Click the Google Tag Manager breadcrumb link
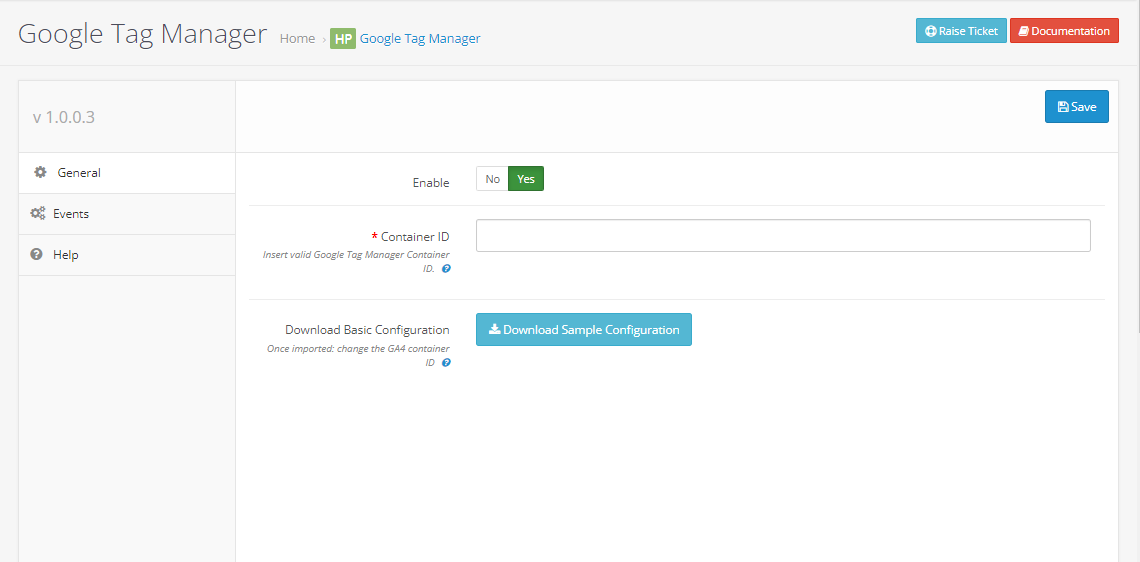Screen dimensions: 1140x562 [x=420, y=39]
